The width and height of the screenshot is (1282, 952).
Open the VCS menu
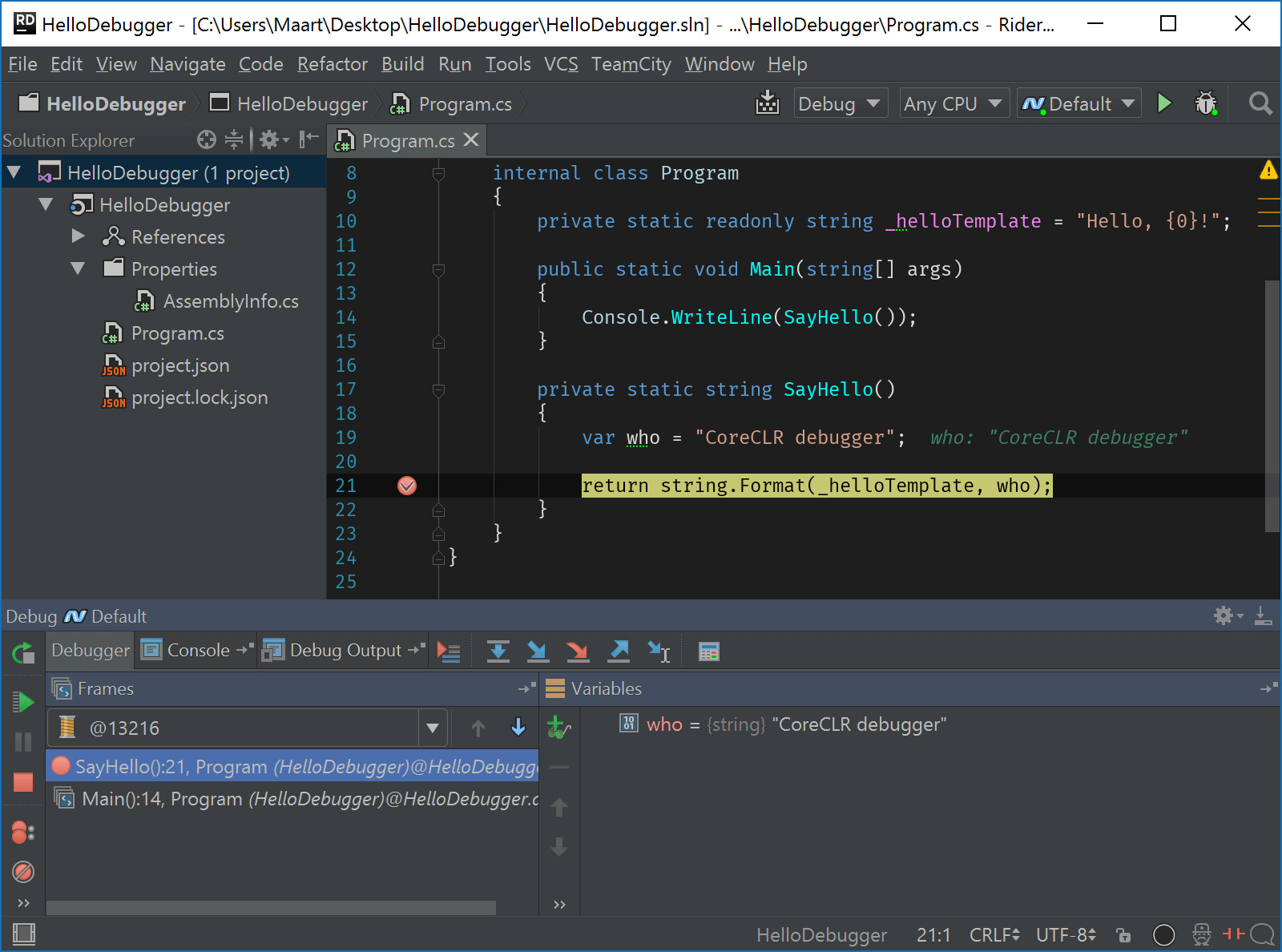click(x=561, y=64)
